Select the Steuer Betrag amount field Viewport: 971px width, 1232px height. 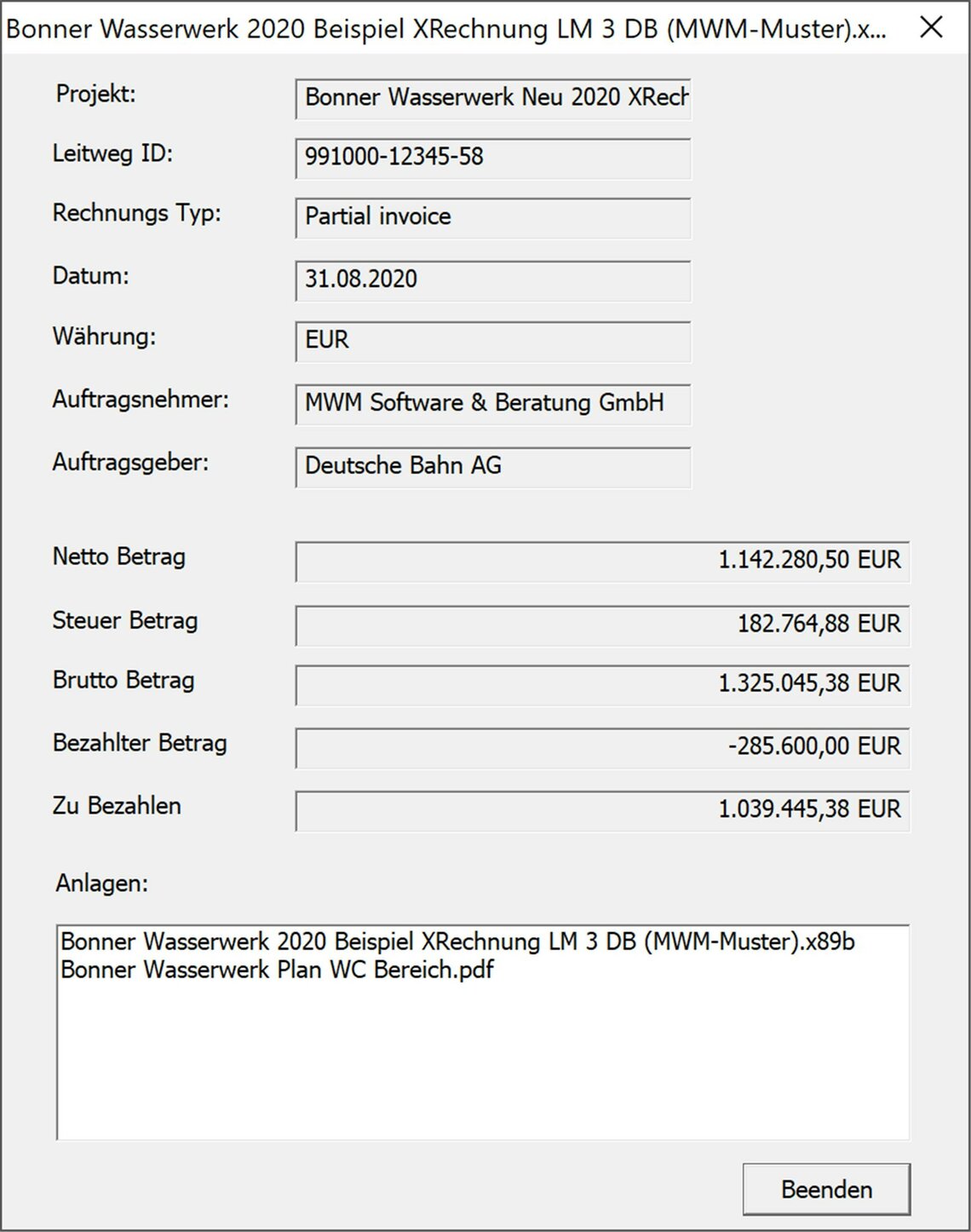point(602,625)
